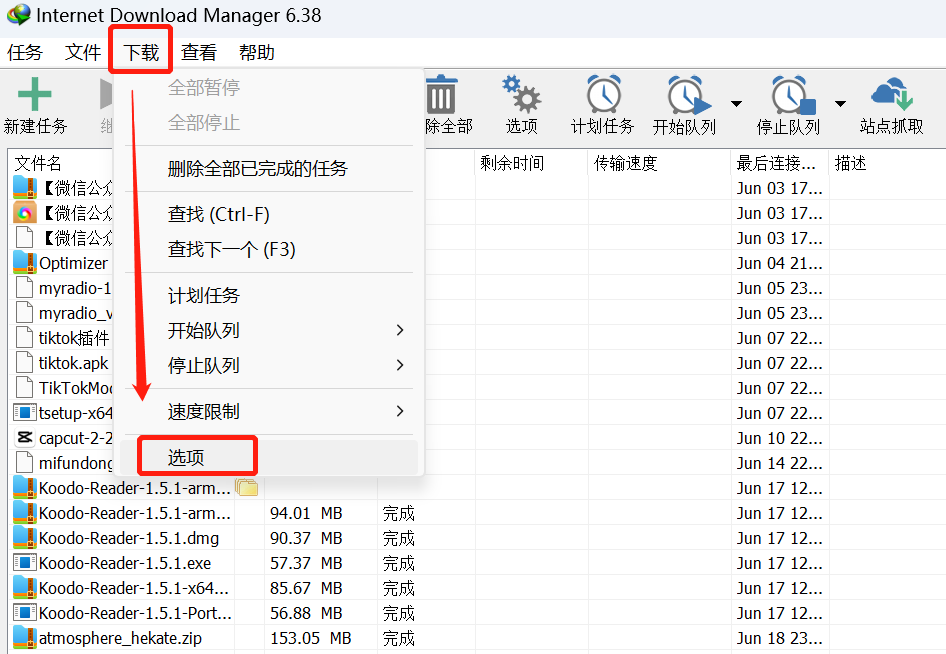Click 完成 status in Koodo-Reader-1.5.1.dmg row
The width and height of the screenshot is (946, 654).
(x=399, y=538)
